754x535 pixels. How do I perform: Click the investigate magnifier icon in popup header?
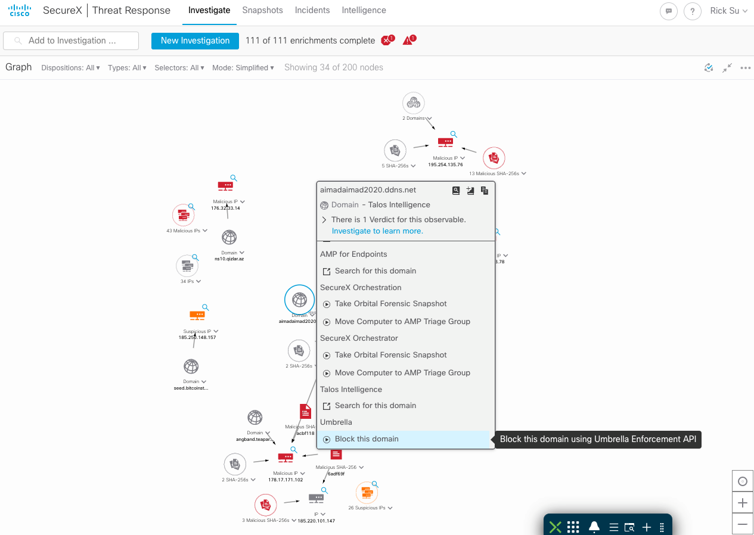[x=456, y=190]
